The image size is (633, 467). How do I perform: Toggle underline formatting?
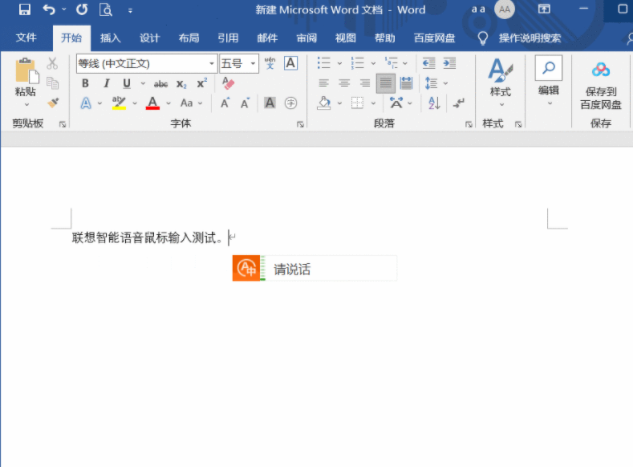127,83
